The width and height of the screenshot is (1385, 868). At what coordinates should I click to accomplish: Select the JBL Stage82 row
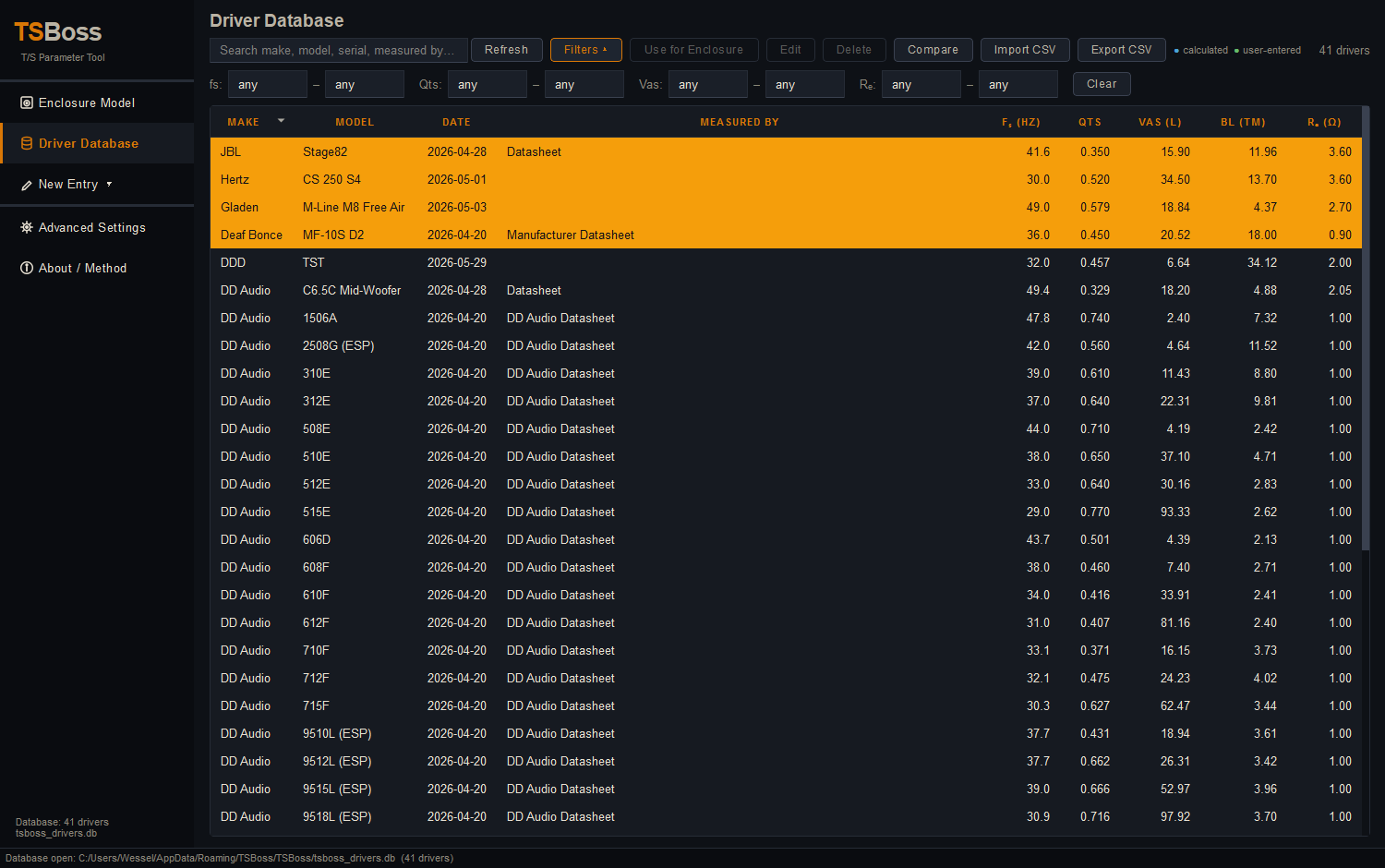click(786, 151)
